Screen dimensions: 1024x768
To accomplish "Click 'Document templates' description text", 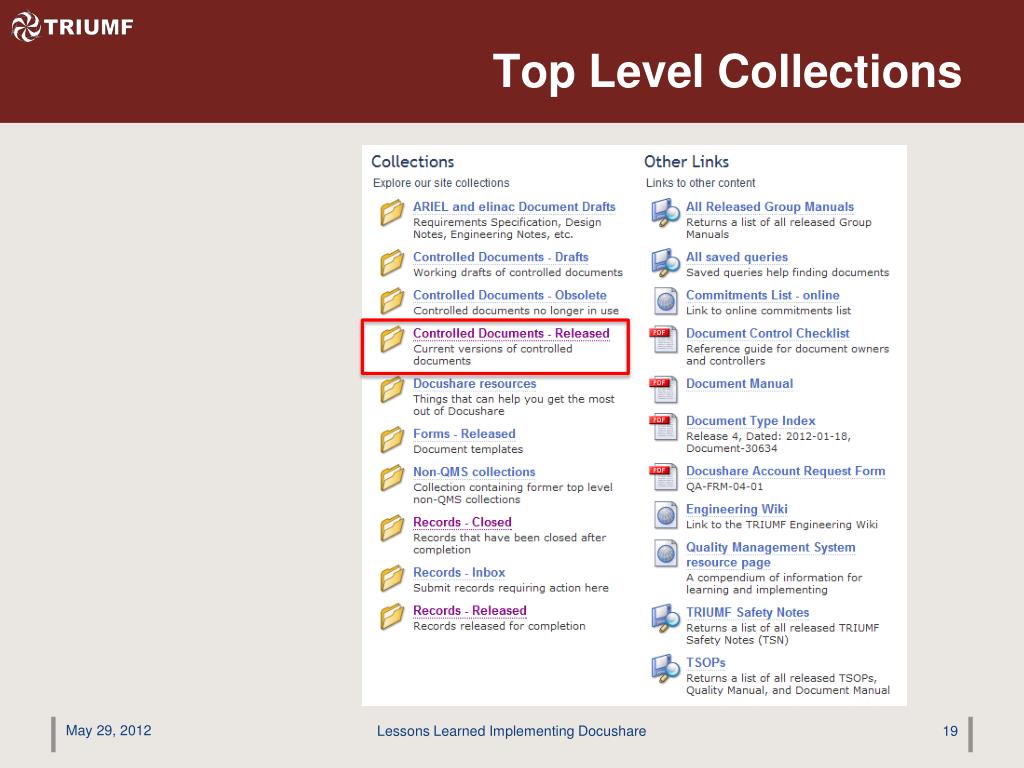I will pyautogui.click(x=468, y=449).
